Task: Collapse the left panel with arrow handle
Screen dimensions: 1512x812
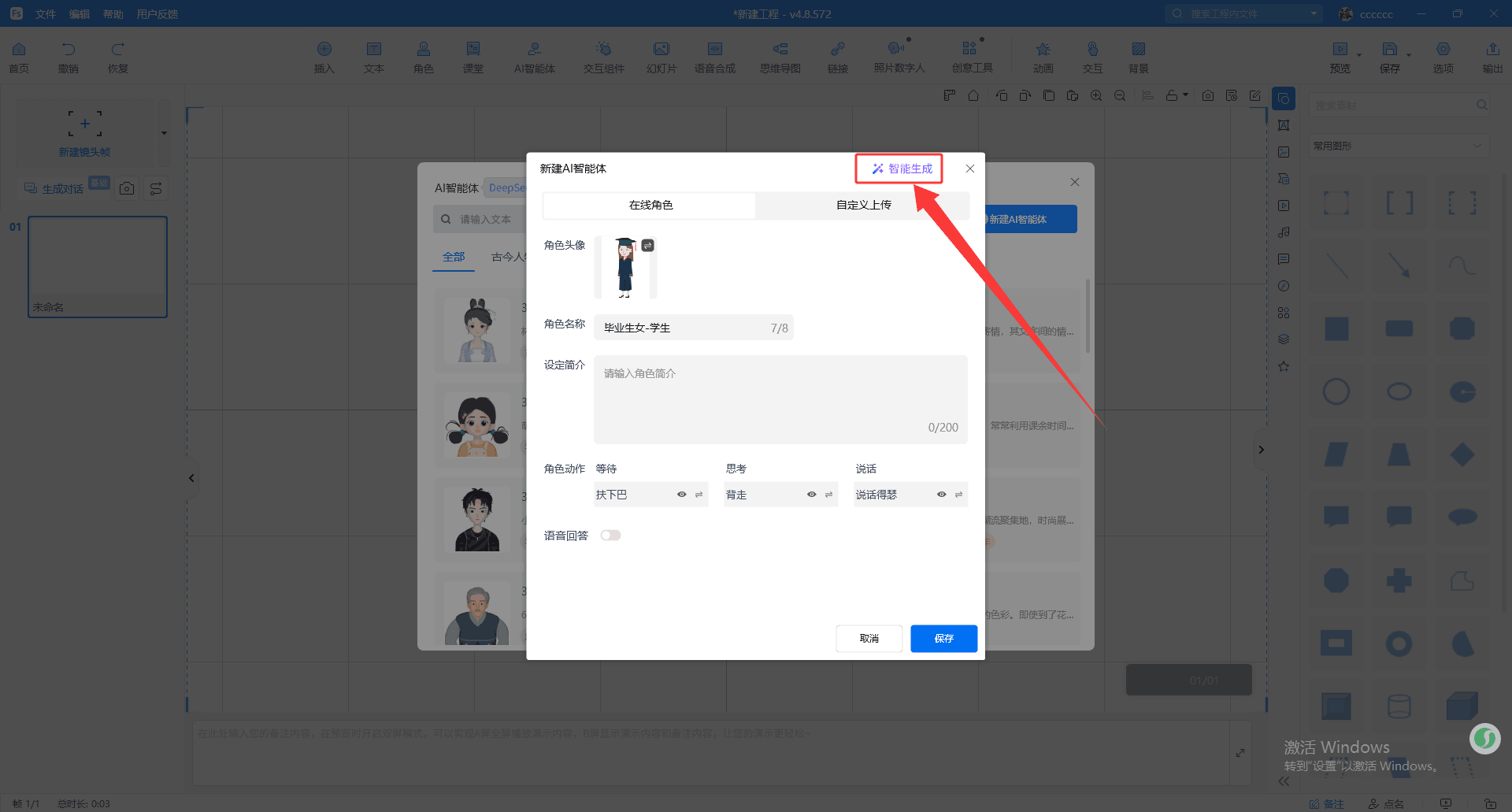Action: click(x=191, y=478)
